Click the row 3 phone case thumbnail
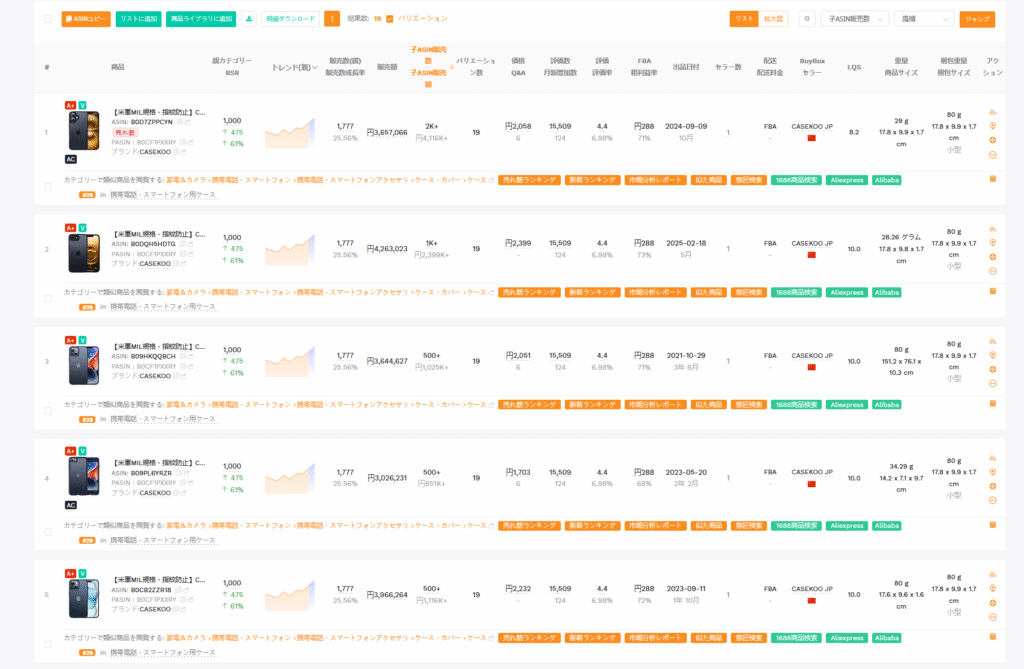1024x669 pixels. [84, 365]
